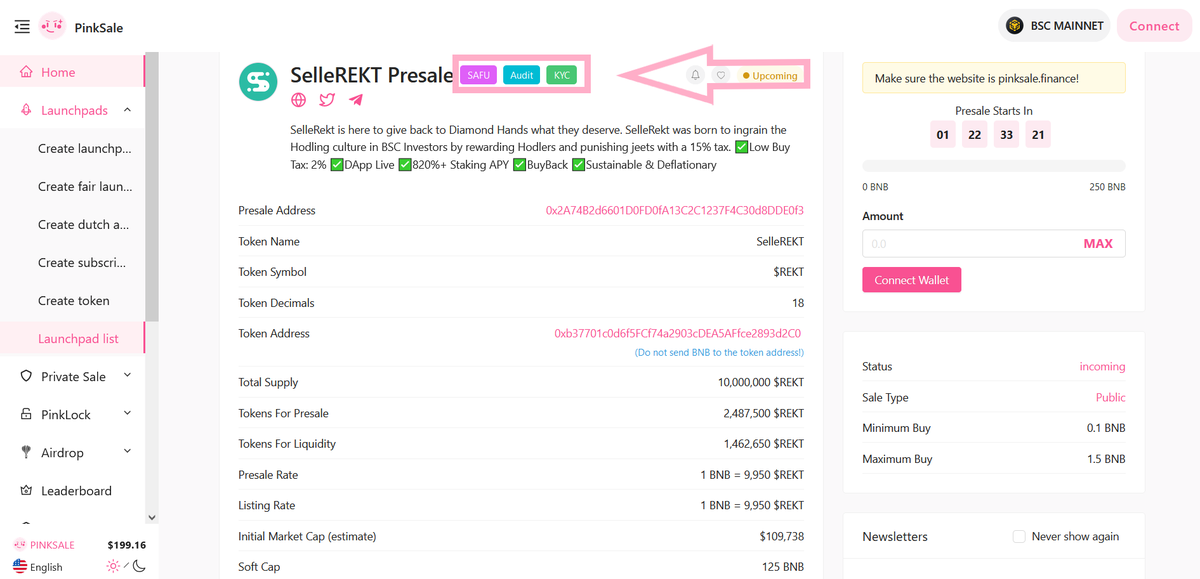This screenshot has width=1200, height=579.
Task: Click the BSC MAINNET network selector
Action: pos(1054,25)
